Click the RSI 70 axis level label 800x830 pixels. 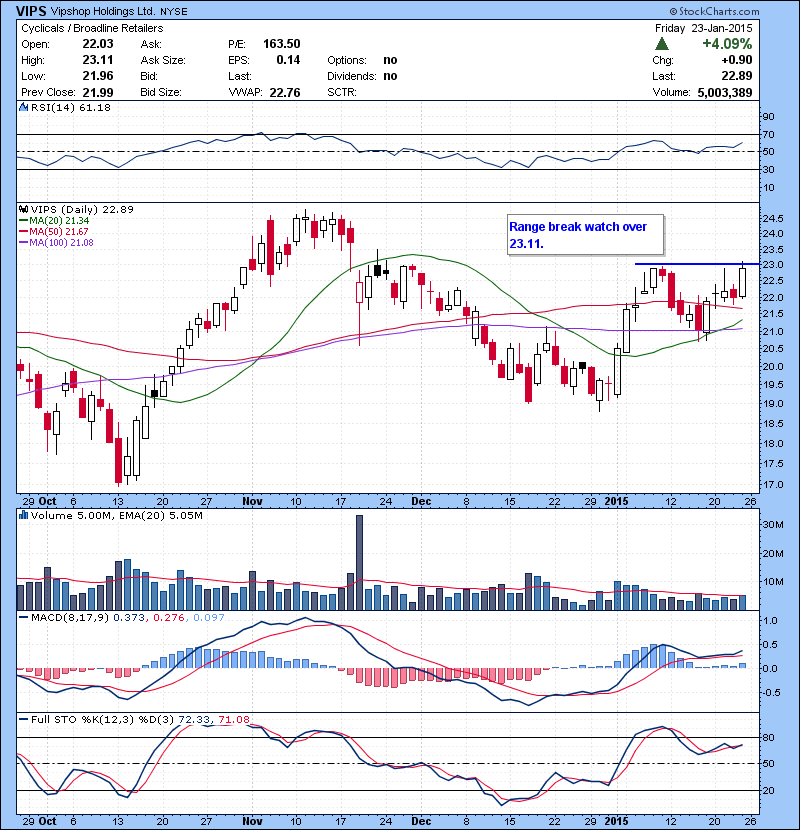768,134
